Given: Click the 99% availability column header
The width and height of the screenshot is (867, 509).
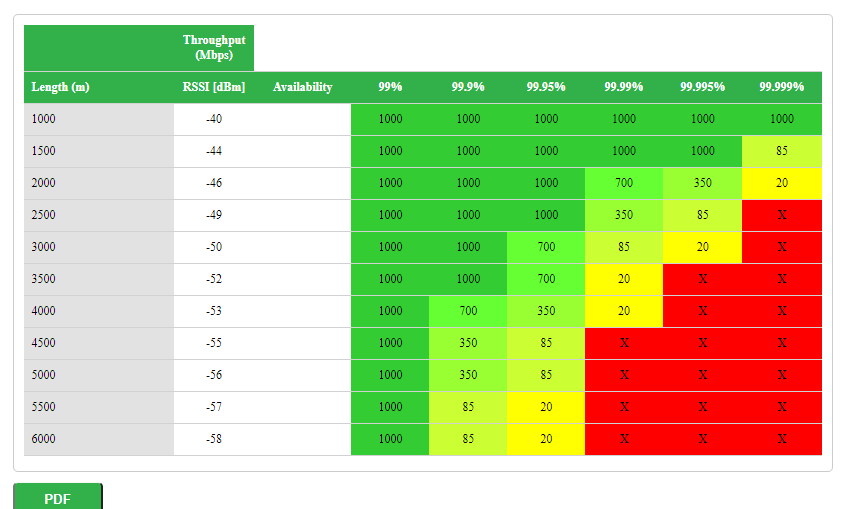Looking at the screenshot, I should 390,87.
